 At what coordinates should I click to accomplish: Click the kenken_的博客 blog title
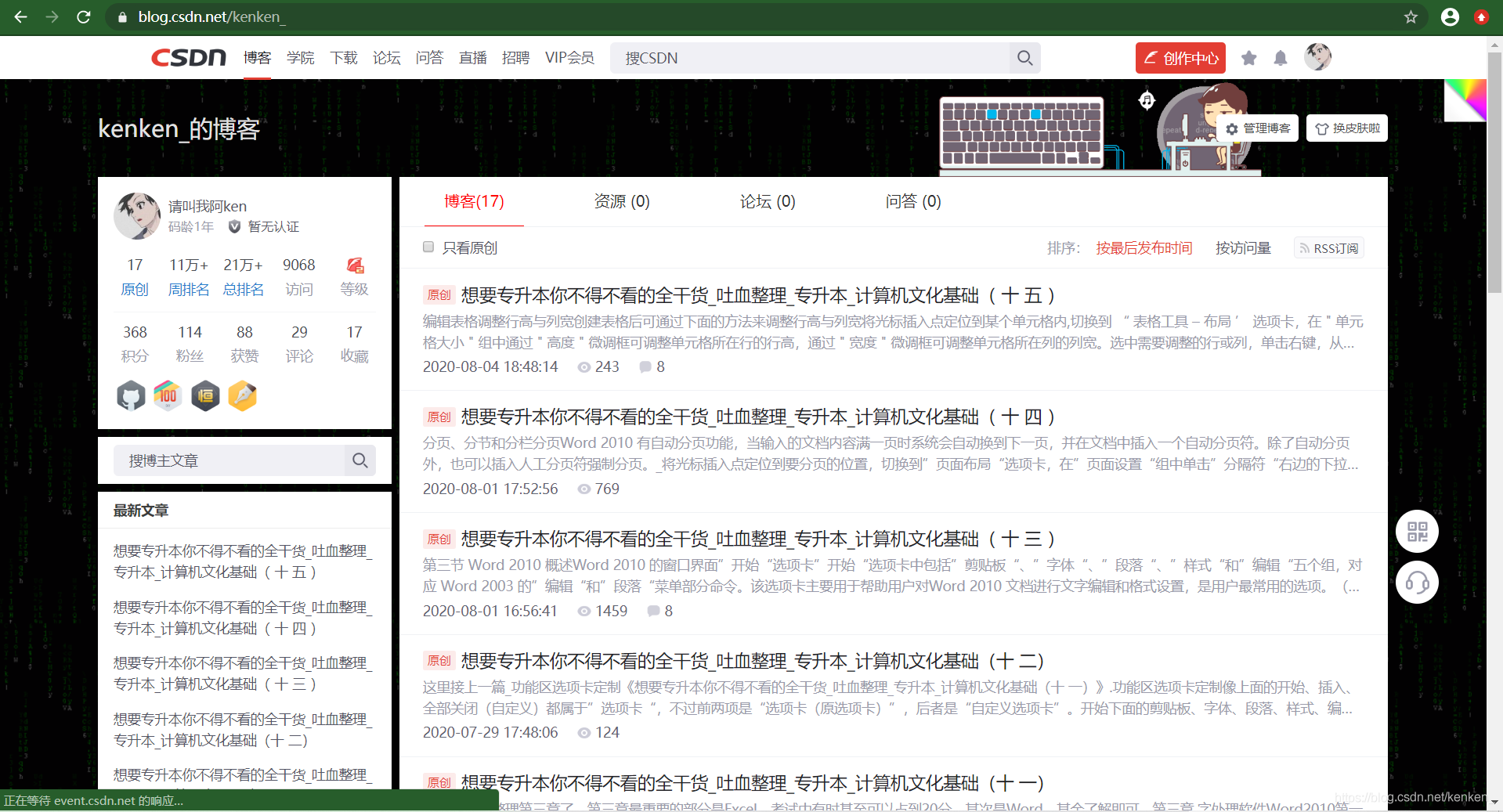179,128
